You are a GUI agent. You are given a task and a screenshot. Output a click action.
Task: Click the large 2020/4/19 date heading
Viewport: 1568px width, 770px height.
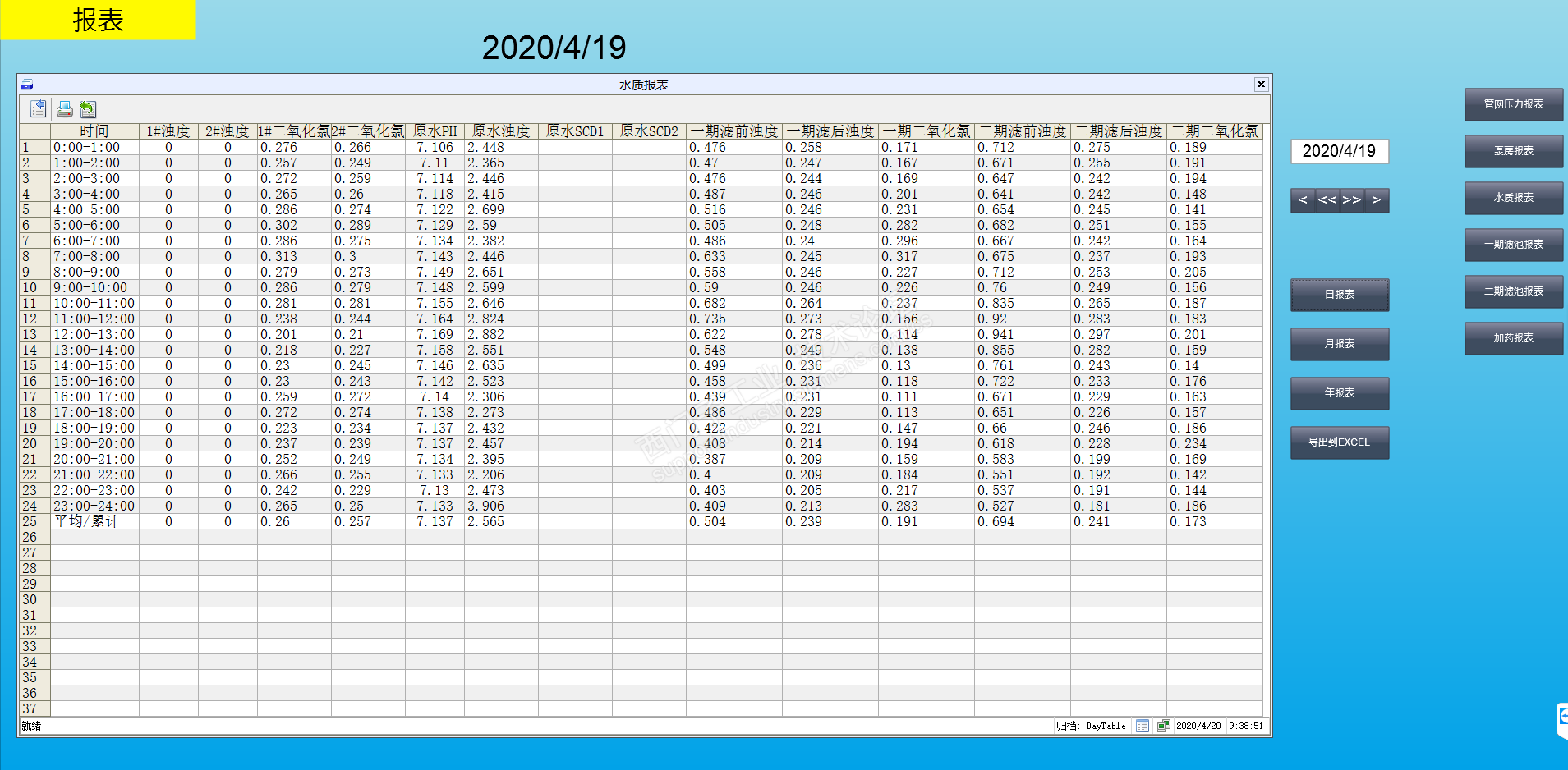[554, 48]
